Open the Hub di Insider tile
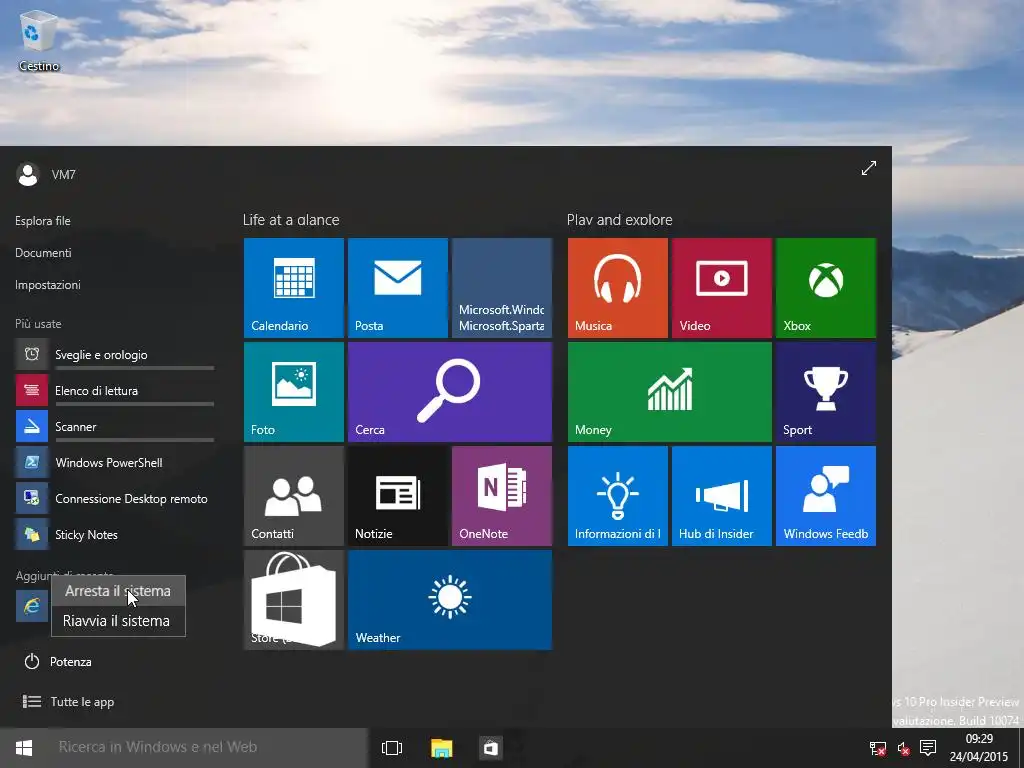This screenshot has height=768, width=1024. pos(722,496)
